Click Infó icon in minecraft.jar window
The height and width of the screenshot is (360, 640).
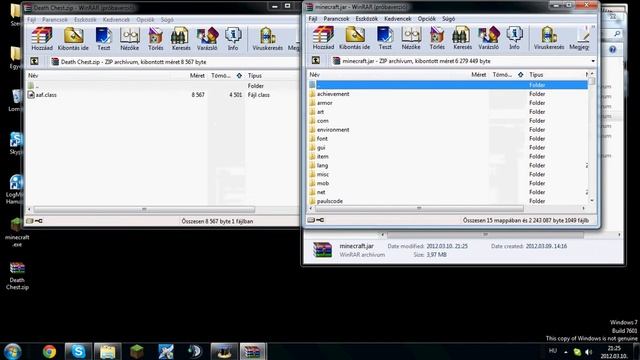(514, 38)
